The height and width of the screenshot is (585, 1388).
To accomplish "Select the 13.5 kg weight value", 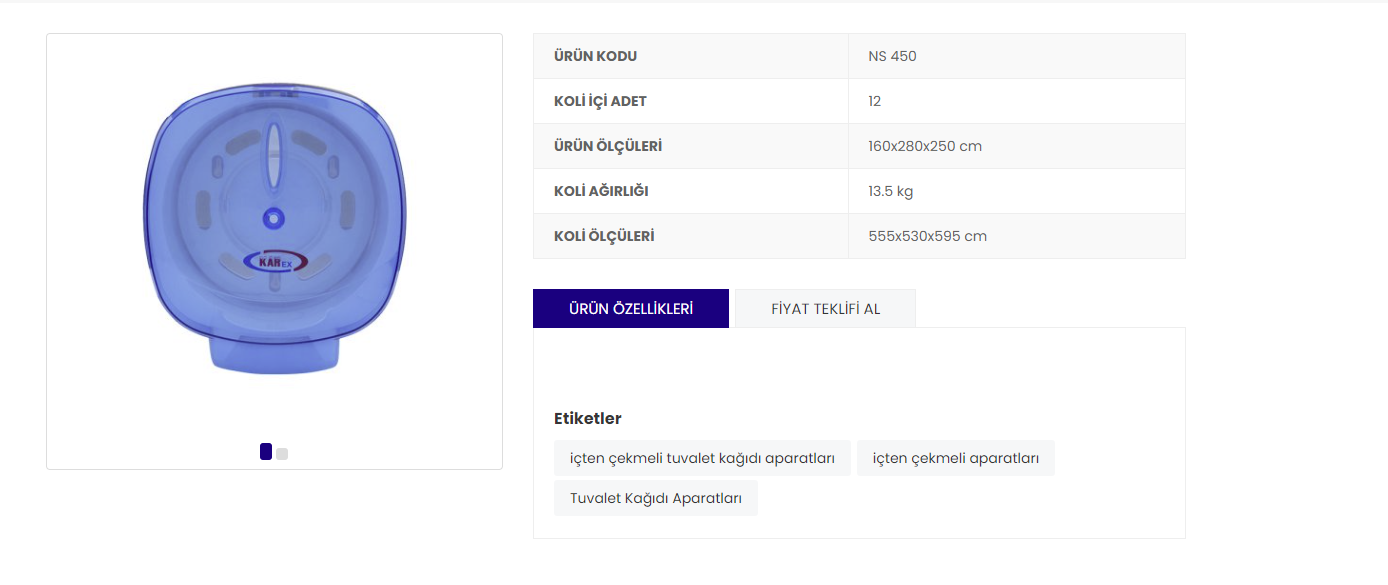I will coord(890,191).
